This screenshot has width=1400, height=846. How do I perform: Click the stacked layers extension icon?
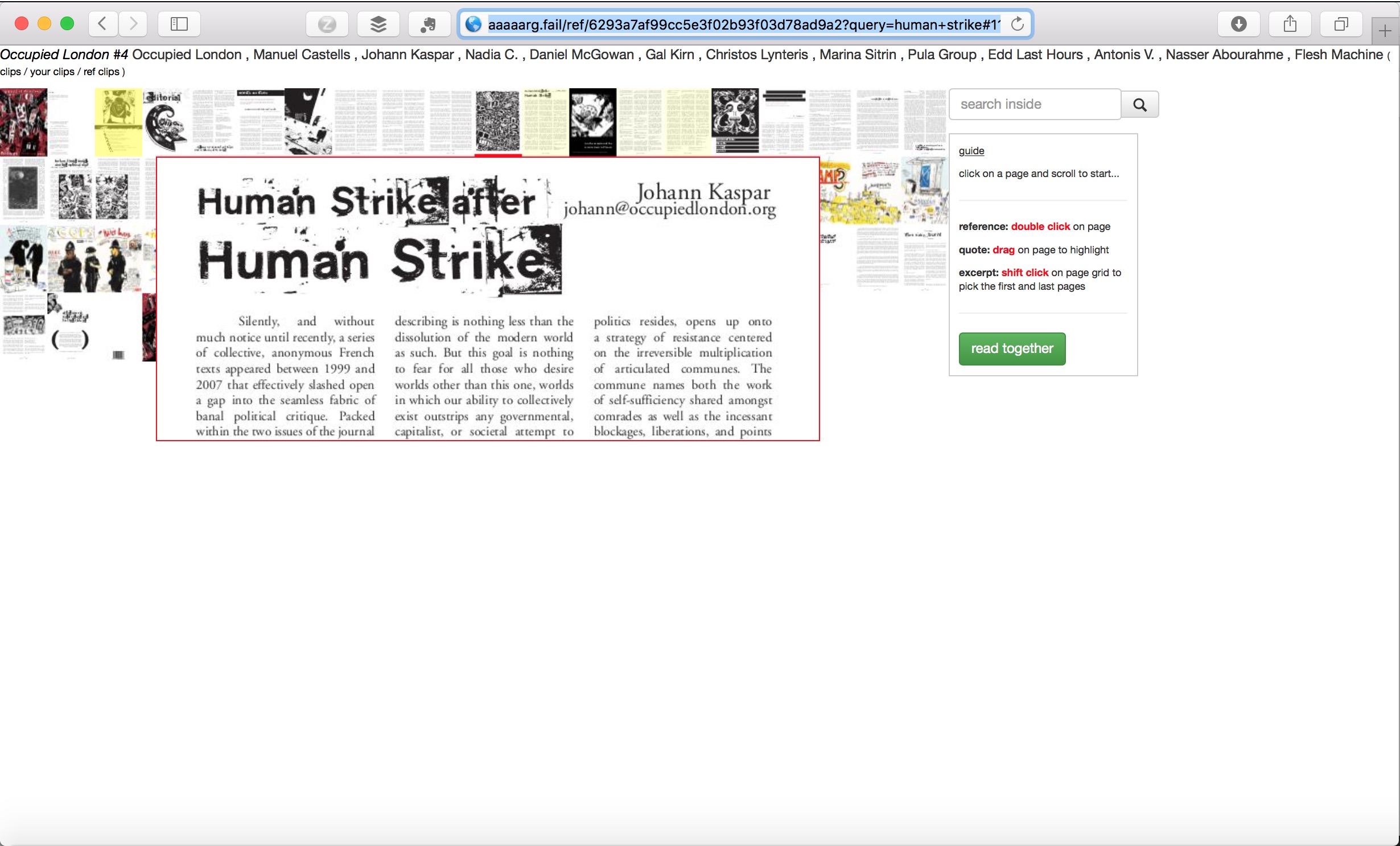click(378, 24)
